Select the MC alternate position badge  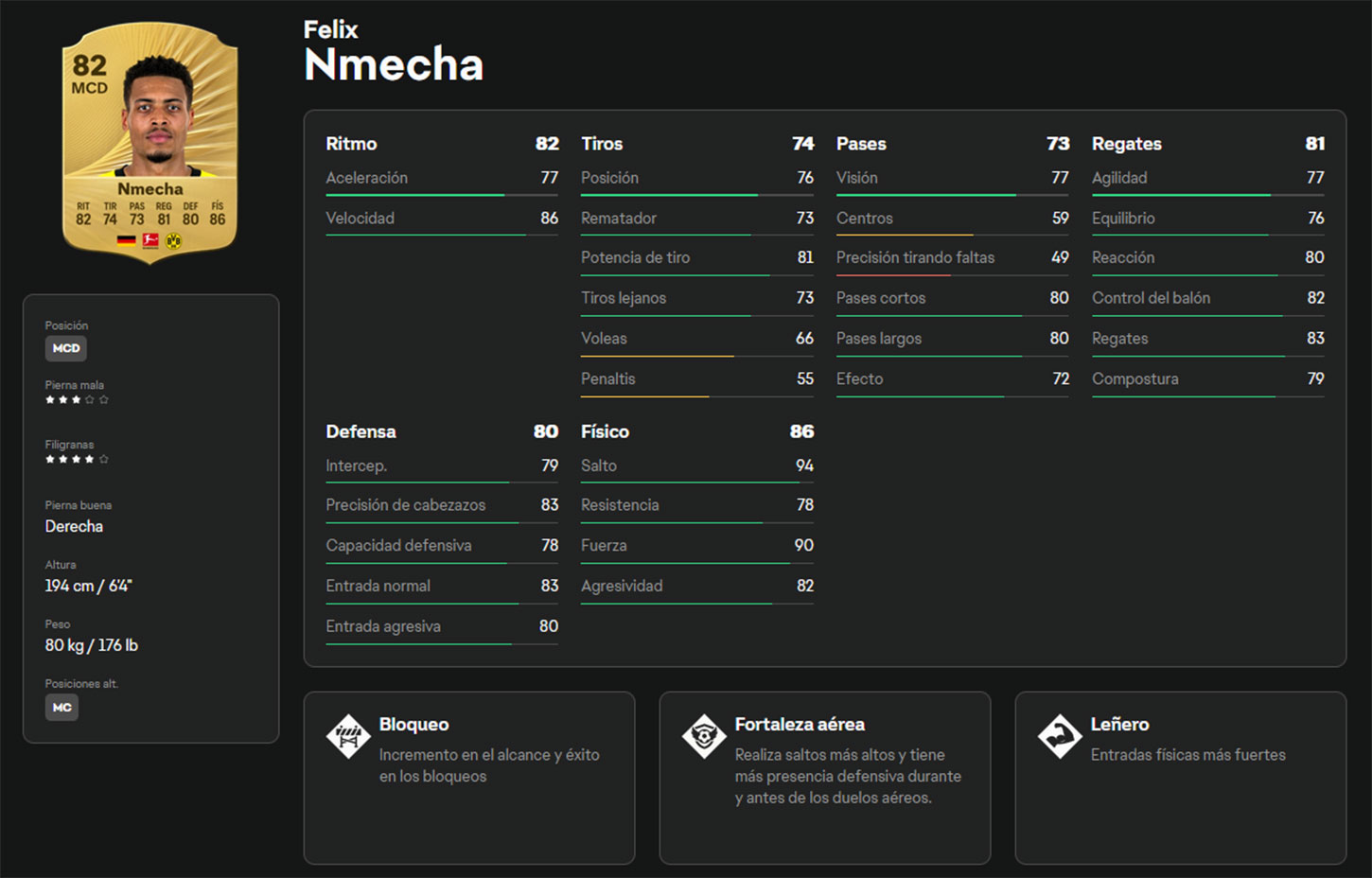coord(62,708)
